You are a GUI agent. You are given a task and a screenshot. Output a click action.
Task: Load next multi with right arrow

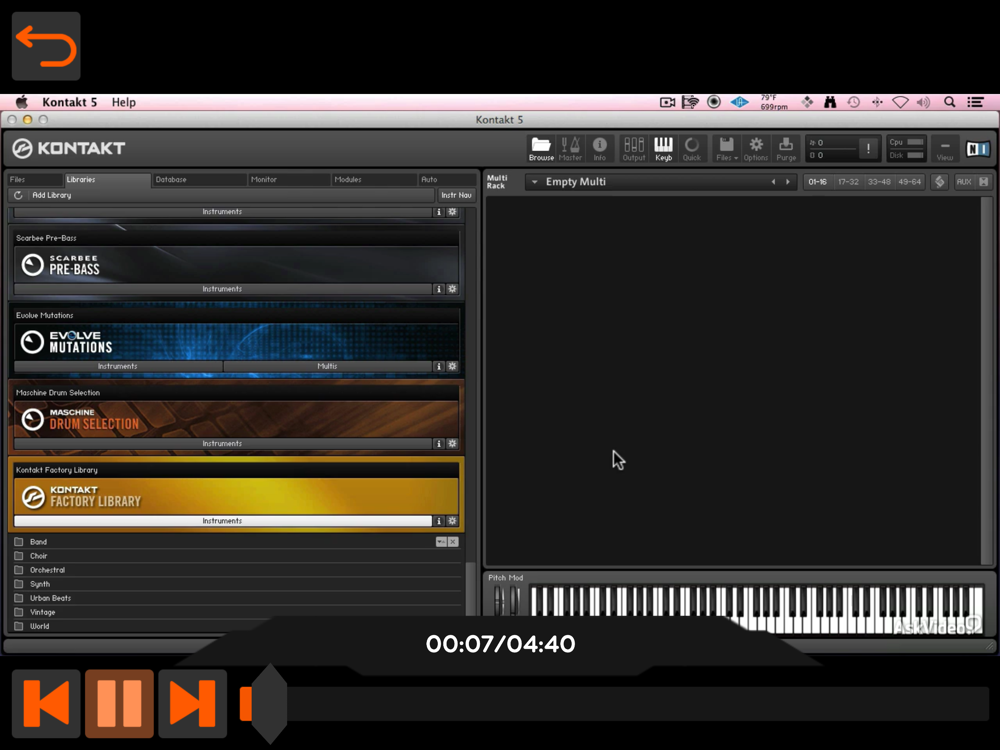click(x=788, y=182)
